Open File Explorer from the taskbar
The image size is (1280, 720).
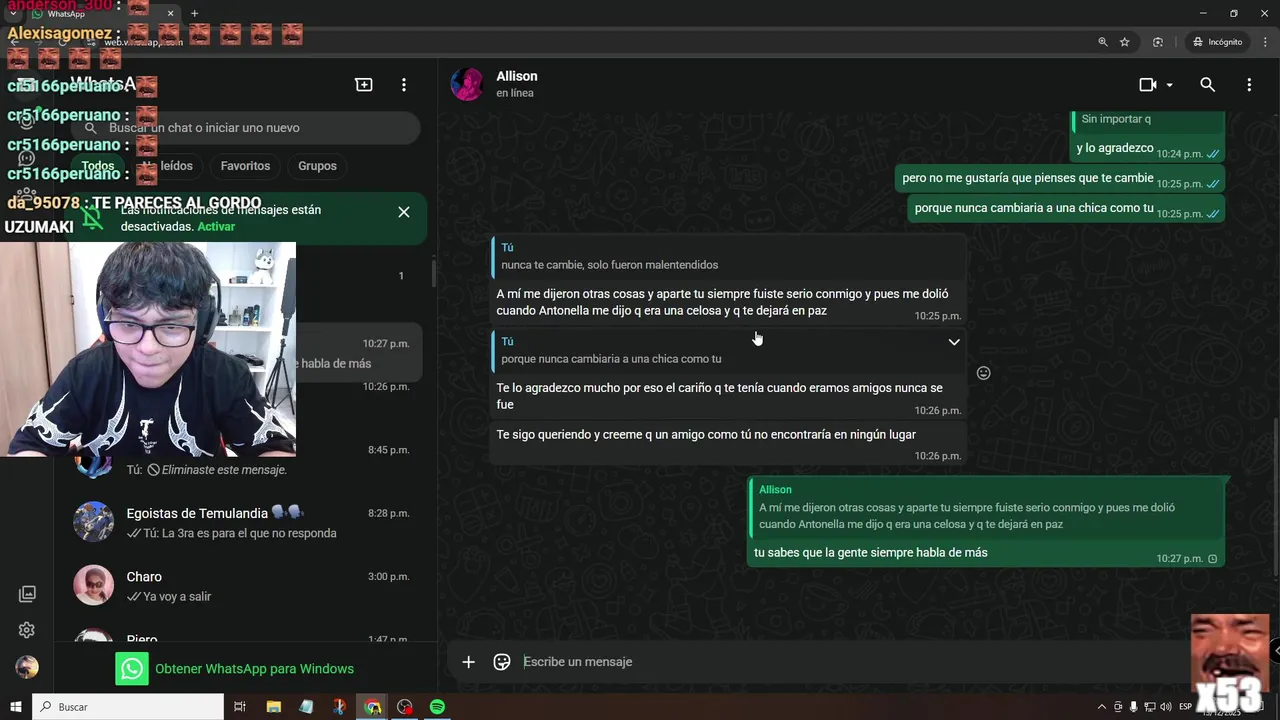pos(273,707)
